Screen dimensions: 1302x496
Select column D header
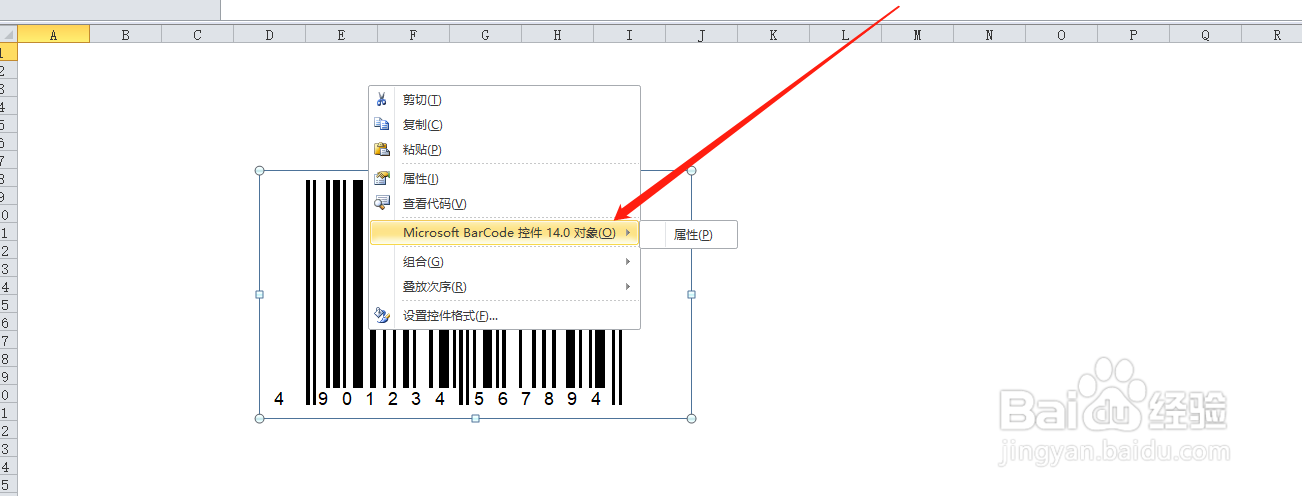[270, 34]
